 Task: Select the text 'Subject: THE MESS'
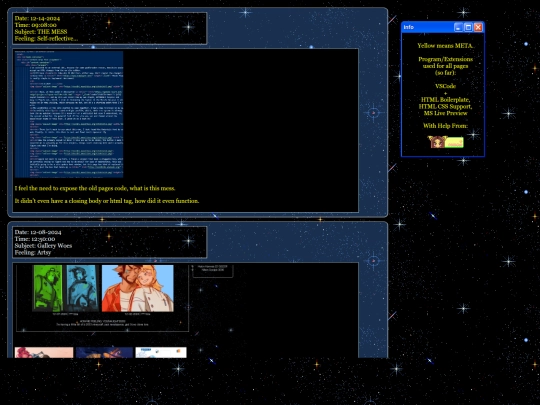pos(41,32)
